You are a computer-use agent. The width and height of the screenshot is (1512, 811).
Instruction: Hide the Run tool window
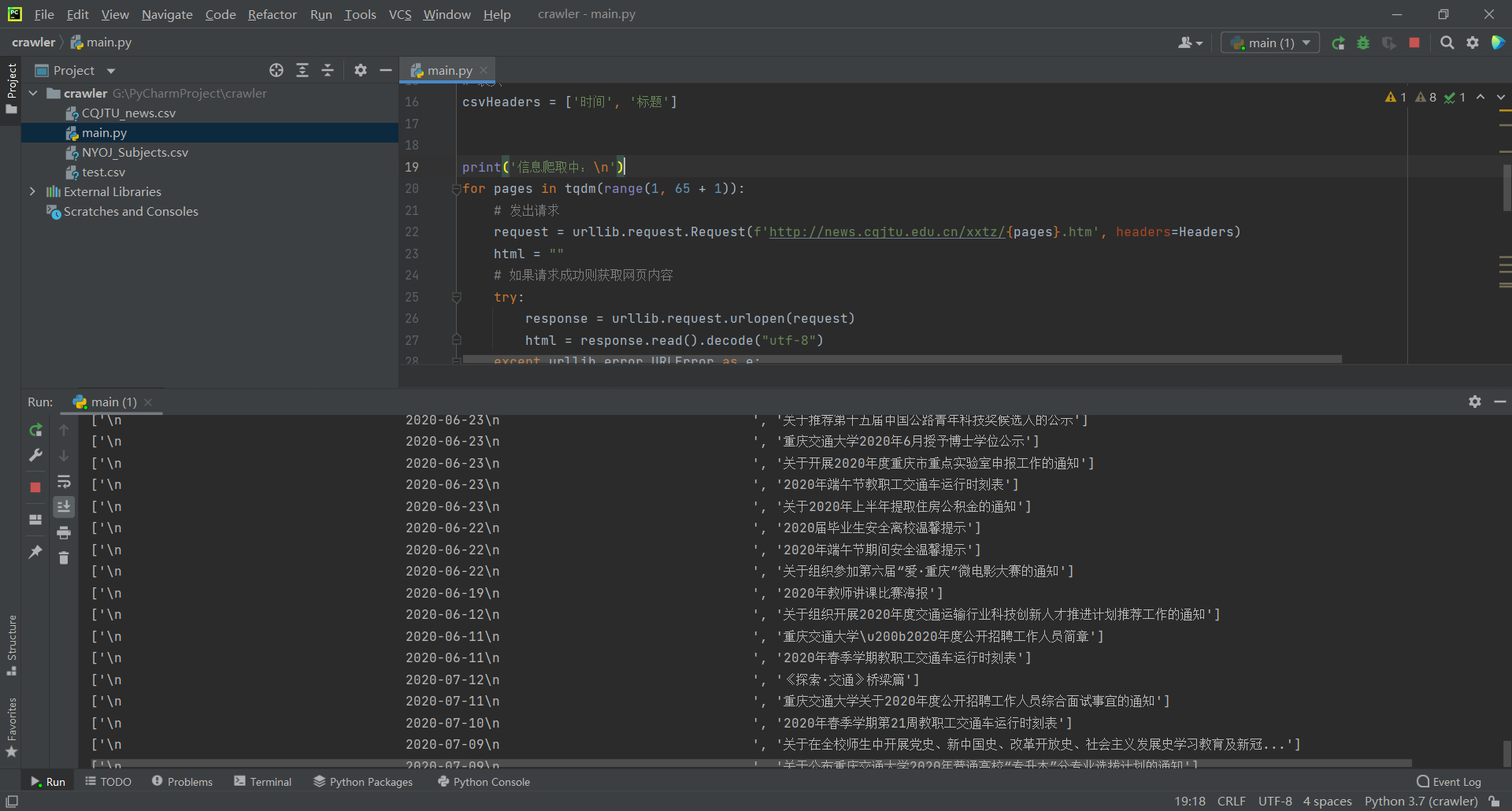pos(1500,402)
